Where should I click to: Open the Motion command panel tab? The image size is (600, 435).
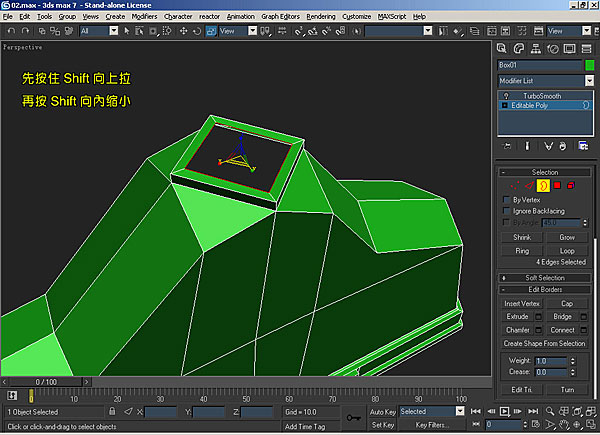point(553,49)
